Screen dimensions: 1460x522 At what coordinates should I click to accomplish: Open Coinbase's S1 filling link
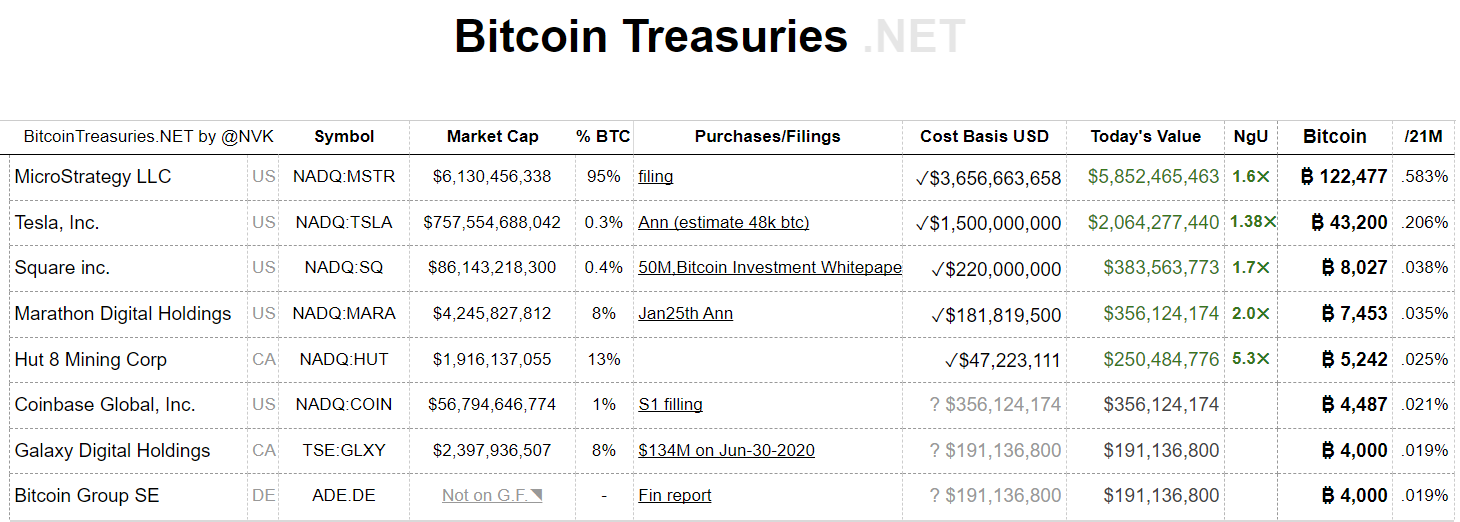670,404
